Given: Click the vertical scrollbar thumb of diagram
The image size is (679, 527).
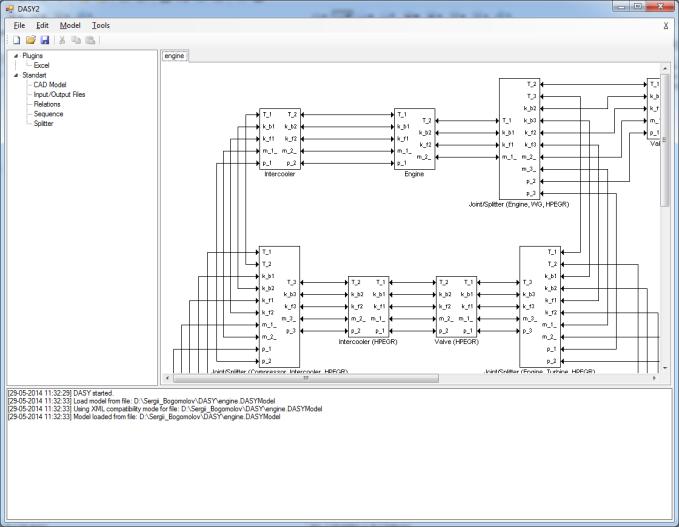Looking at the screenshot, I should [665, 140].
